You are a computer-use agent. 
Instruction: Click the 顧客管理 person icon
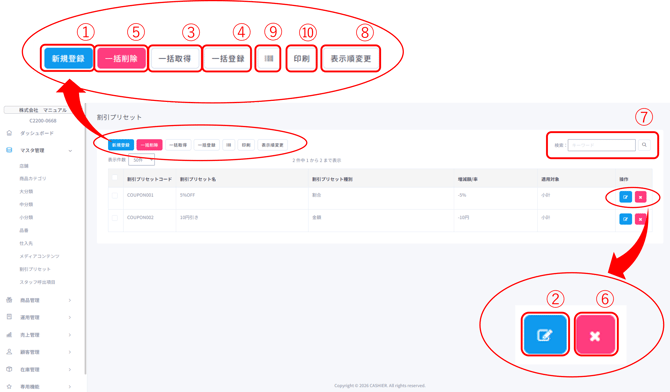tap(9, 352)
